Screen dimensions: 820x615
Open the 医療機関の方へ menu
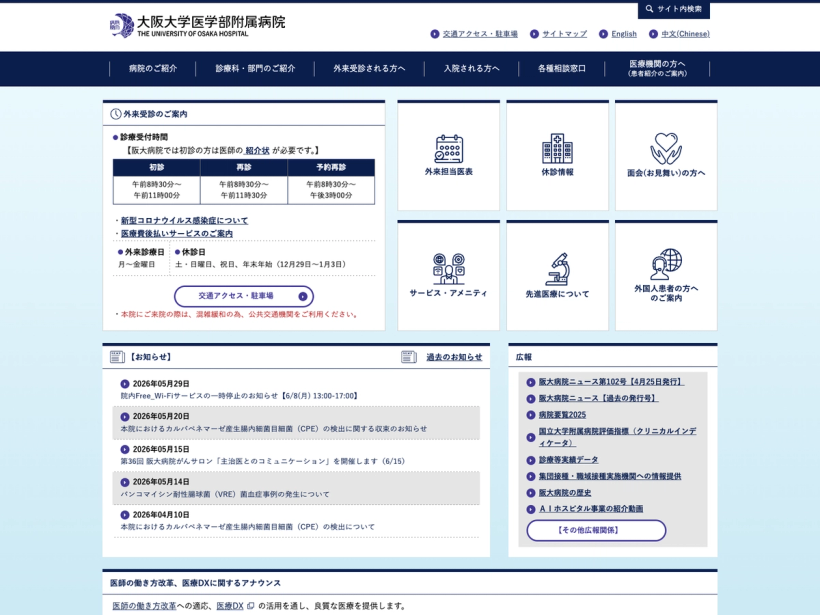pyautogui.click(x=657, y=69)
